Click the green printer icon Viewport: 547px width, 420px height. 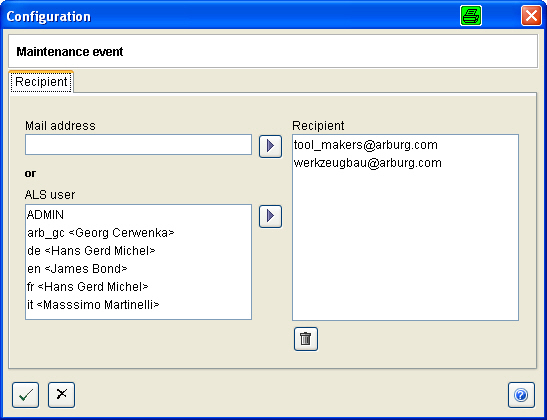coord(471,16)
